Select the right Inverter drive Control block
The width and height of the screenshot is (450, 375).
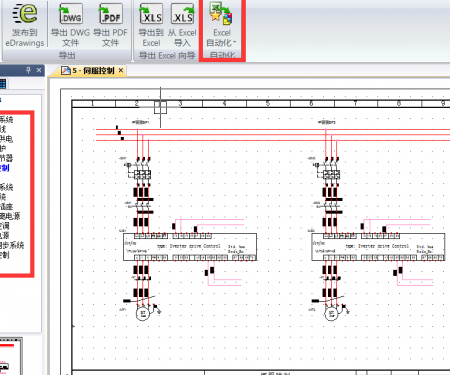[x=378, y=247]
